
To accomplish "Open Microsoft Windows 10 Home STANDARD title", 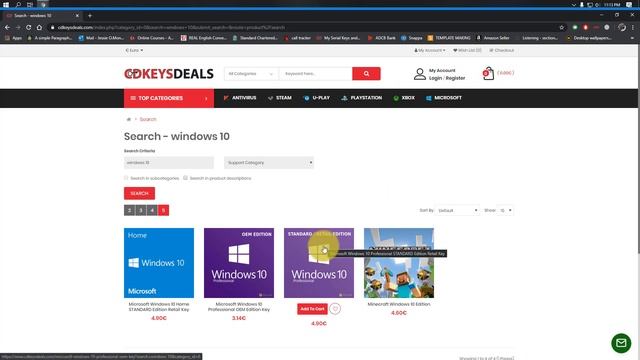I will (159, 307).
